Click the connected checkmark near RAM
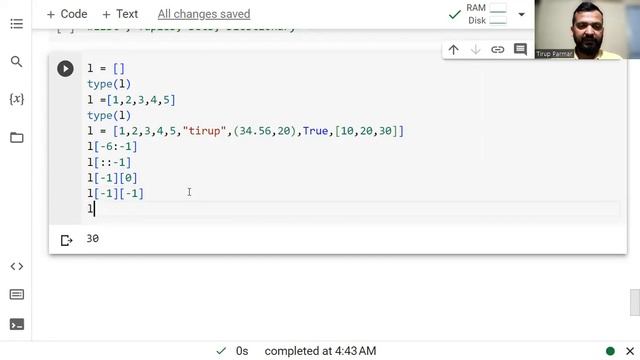 click(x=454, y=15)
